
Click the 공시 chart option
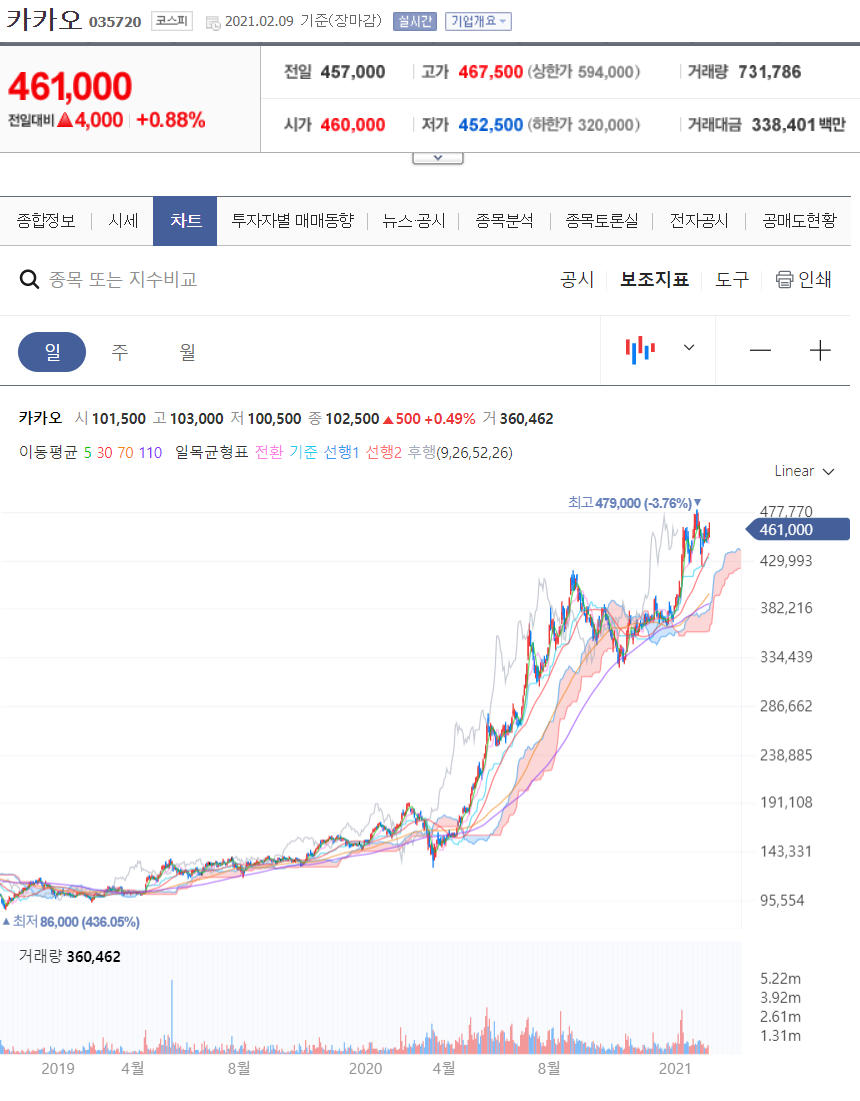577,279
